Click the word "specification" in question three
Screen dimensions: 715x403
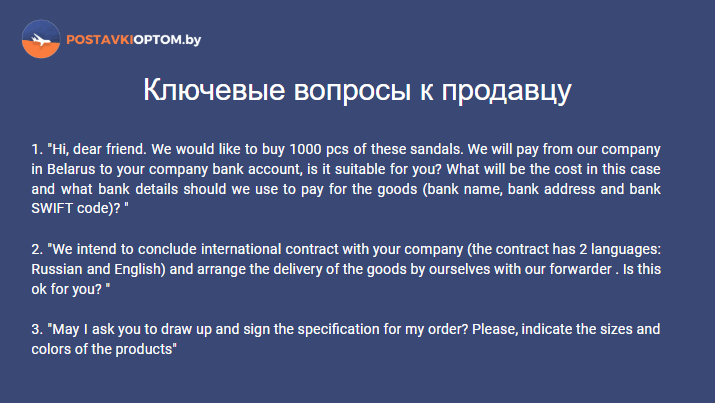[x=338, y=329]
